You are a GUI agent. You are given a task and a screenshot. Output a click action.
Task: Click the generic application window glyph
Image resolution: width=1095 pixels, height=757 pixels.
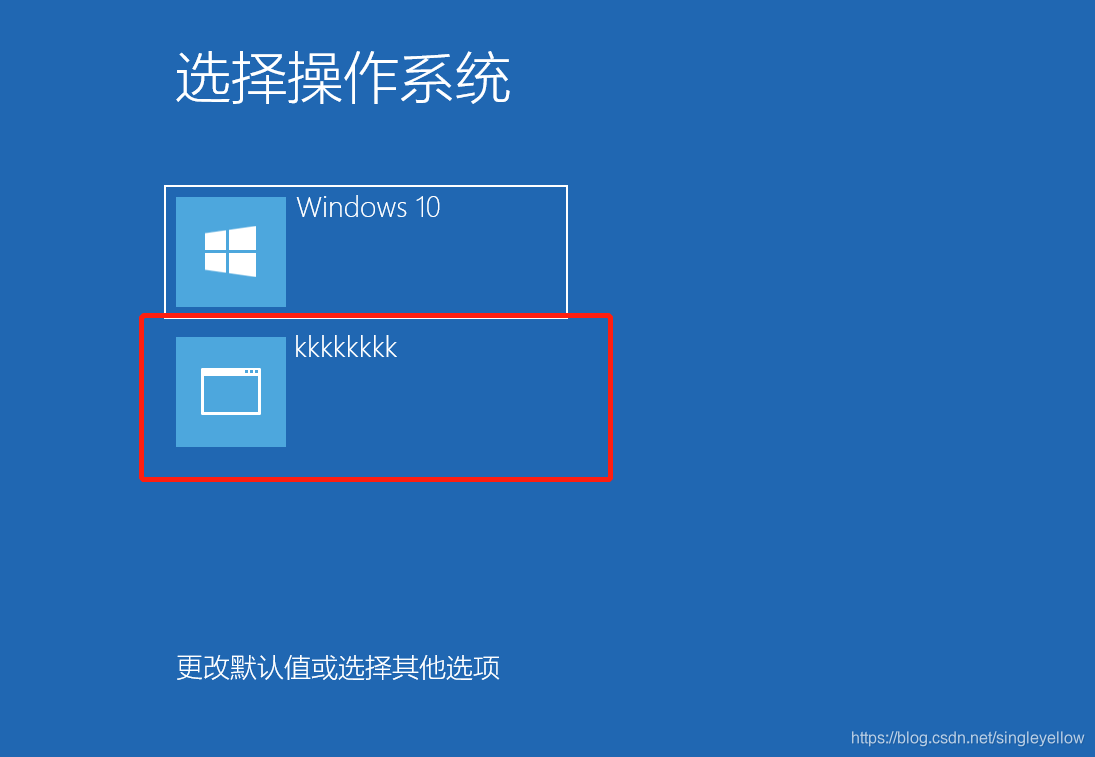coord(230,392)
